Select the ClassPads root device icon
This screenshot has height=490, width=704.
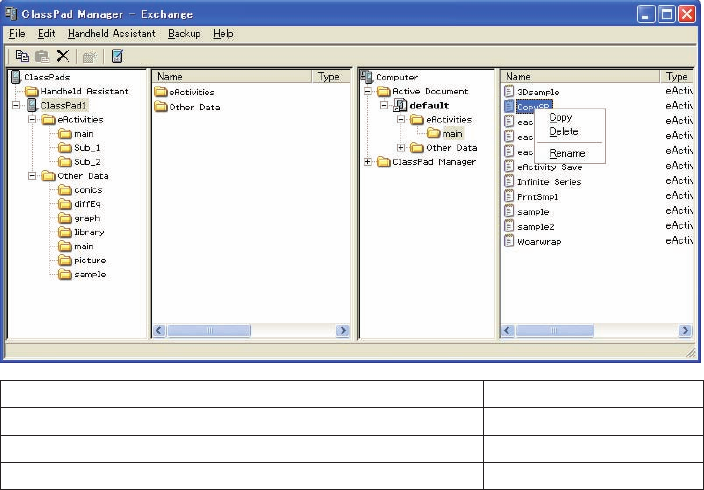click(16, 77)
